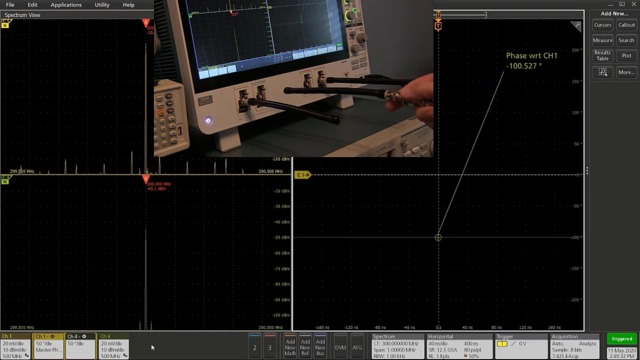Click the vertical panel divider handle

587,171
